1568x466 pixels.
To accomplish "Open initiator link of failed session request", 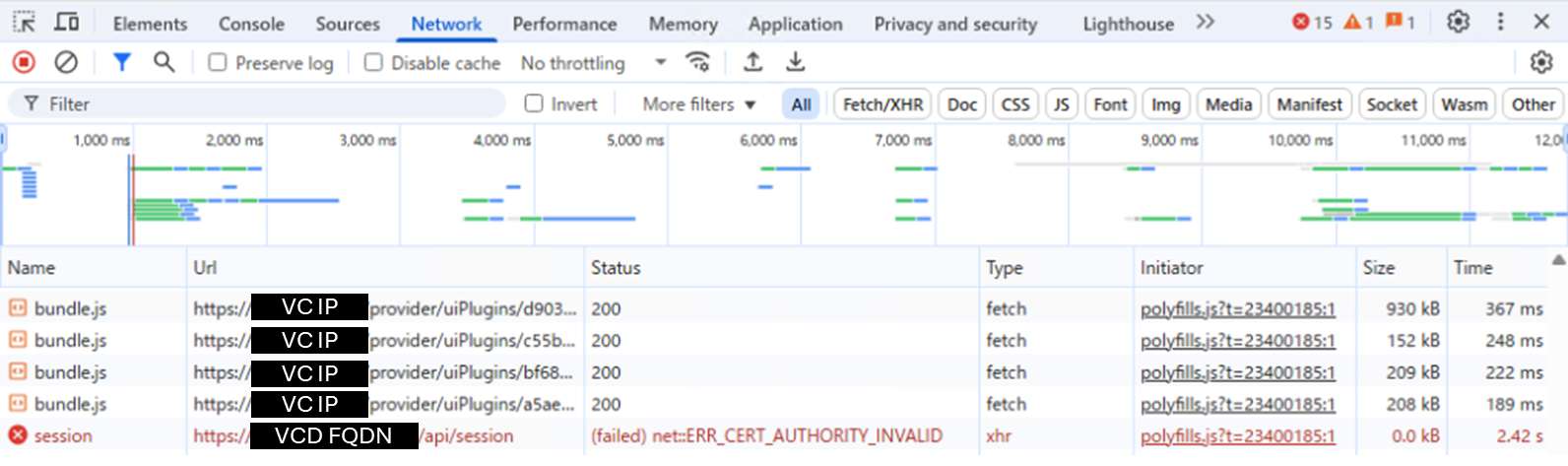I will point(1237,435).
